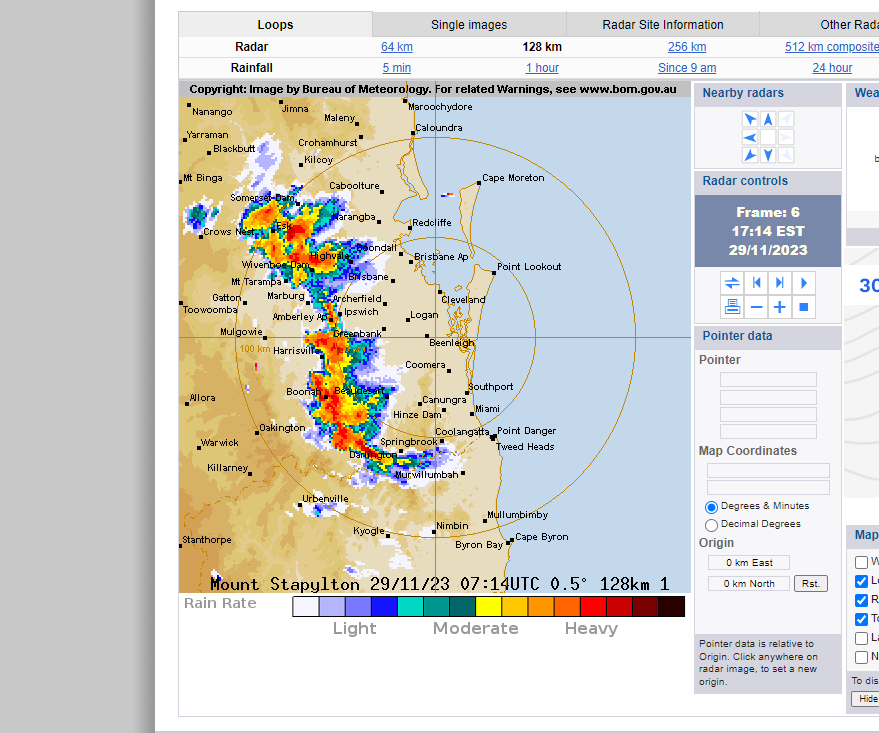The image size is (879, 733).
Task: Click the bright red Rain Rate swatch
Action: pos(593,607)
